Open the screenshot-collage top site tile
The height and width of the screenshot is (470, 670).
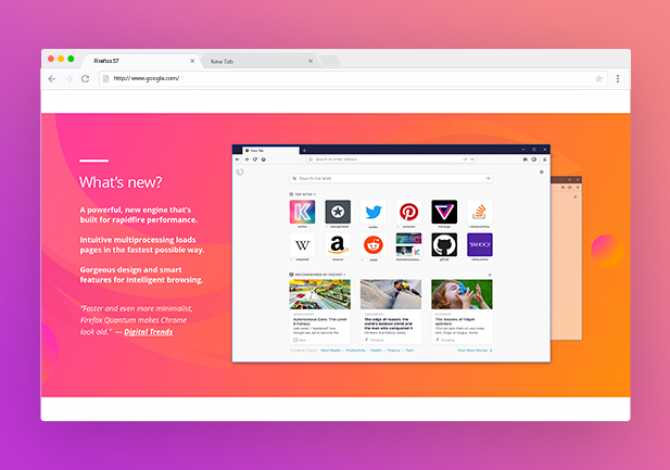pyautogui.click(x=408, y=245)
